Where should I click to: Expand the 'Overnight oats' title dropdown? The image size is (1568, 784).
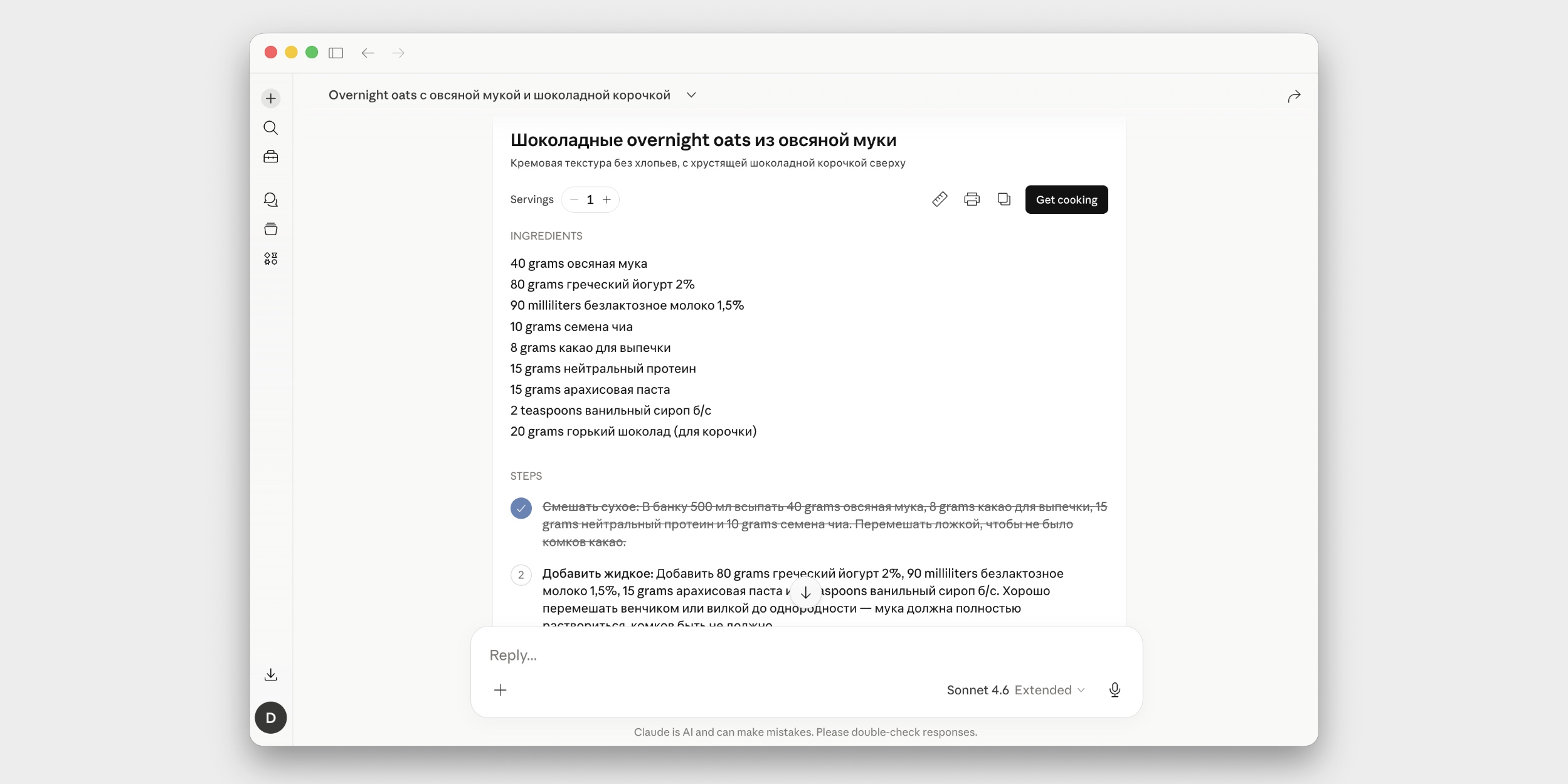(x=691, y=95)
